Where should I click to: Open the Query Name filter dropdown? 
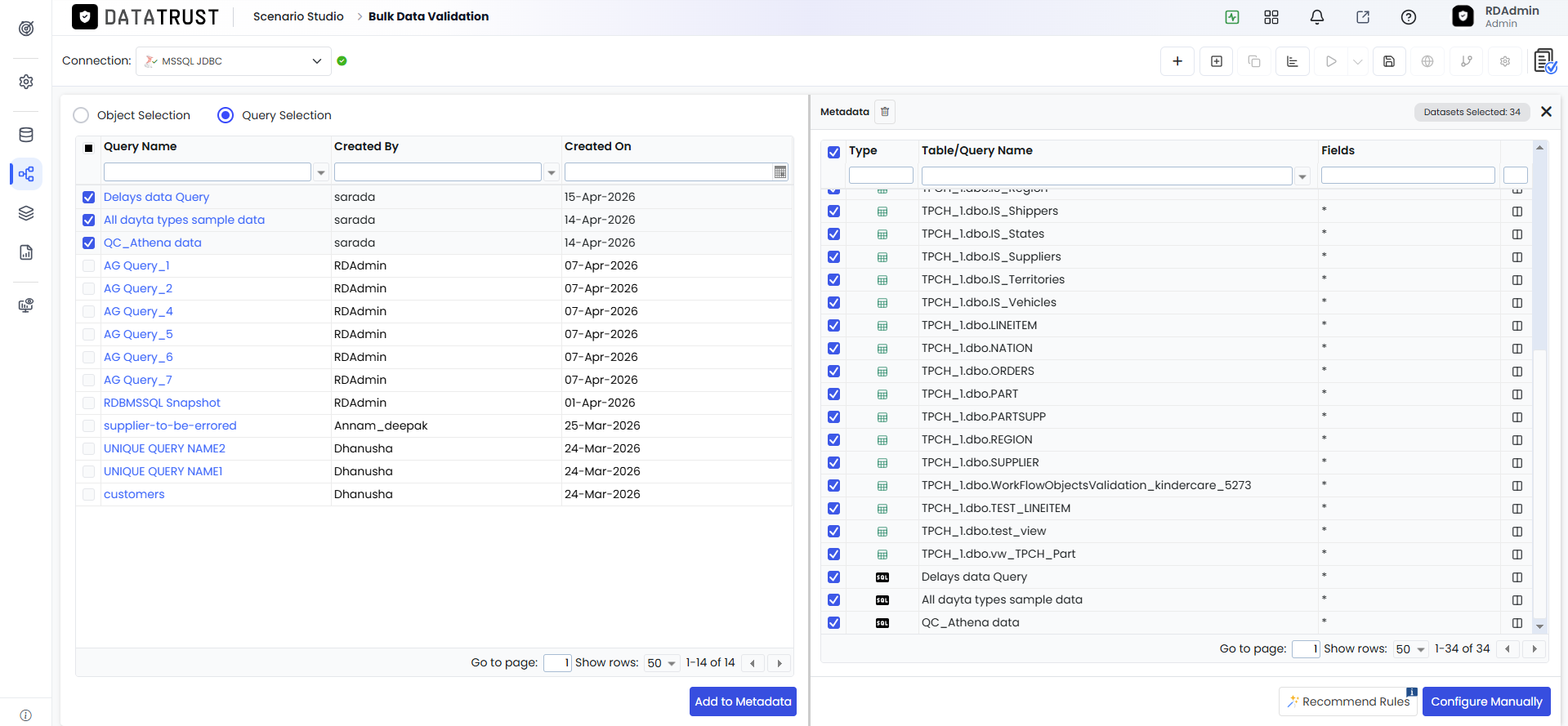(321, 172)
